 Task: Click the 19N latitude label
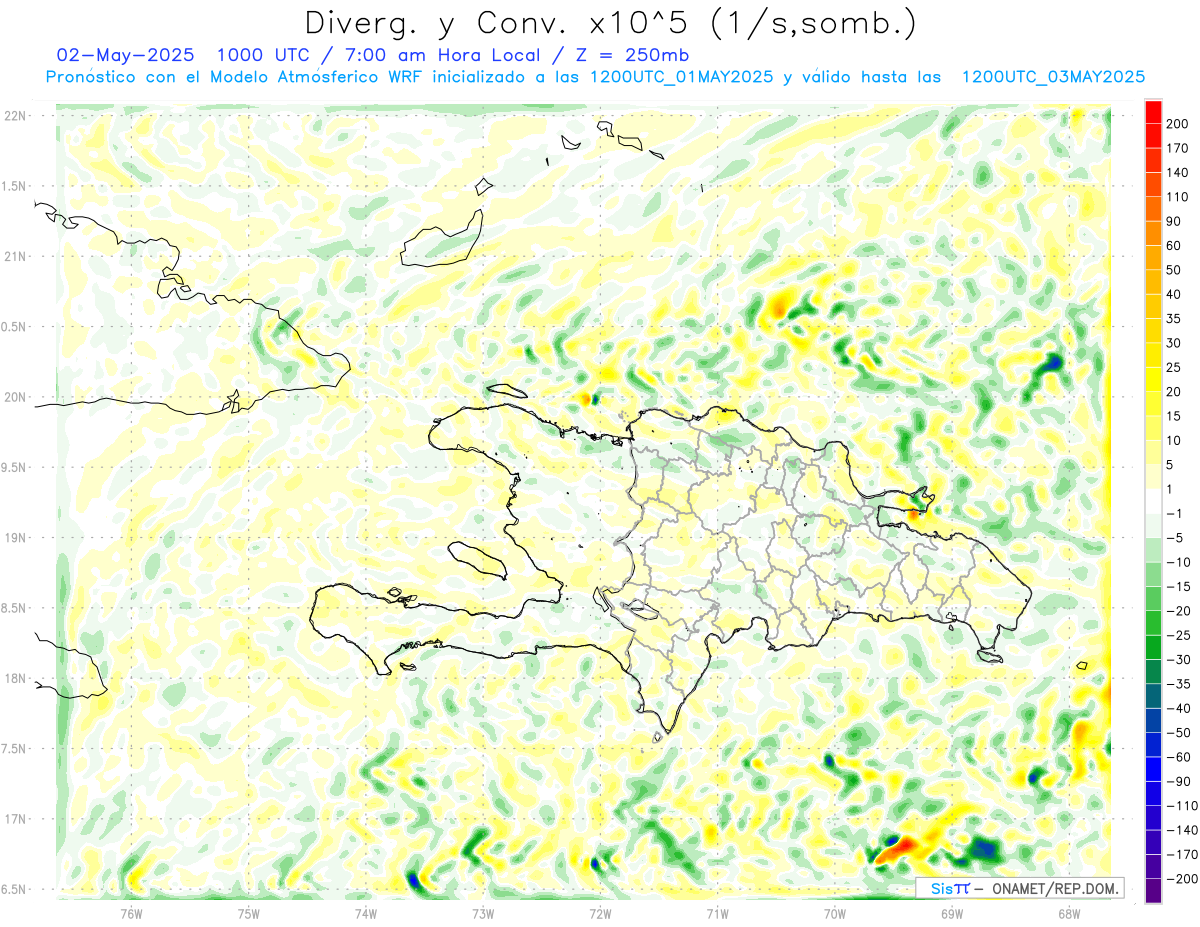point(15,538)
